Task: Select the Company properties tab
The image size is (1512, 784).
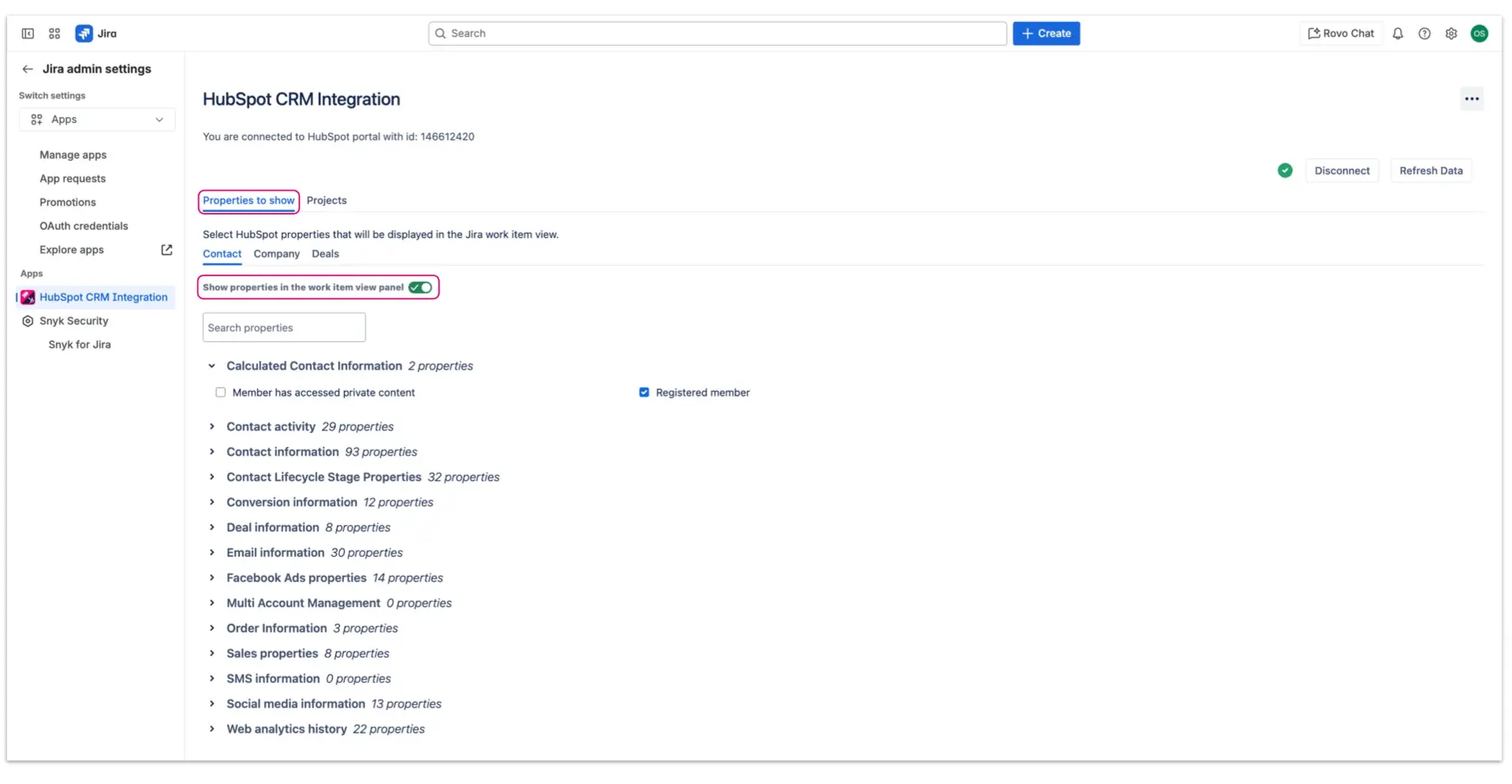Action: click(x=276, y=253)
